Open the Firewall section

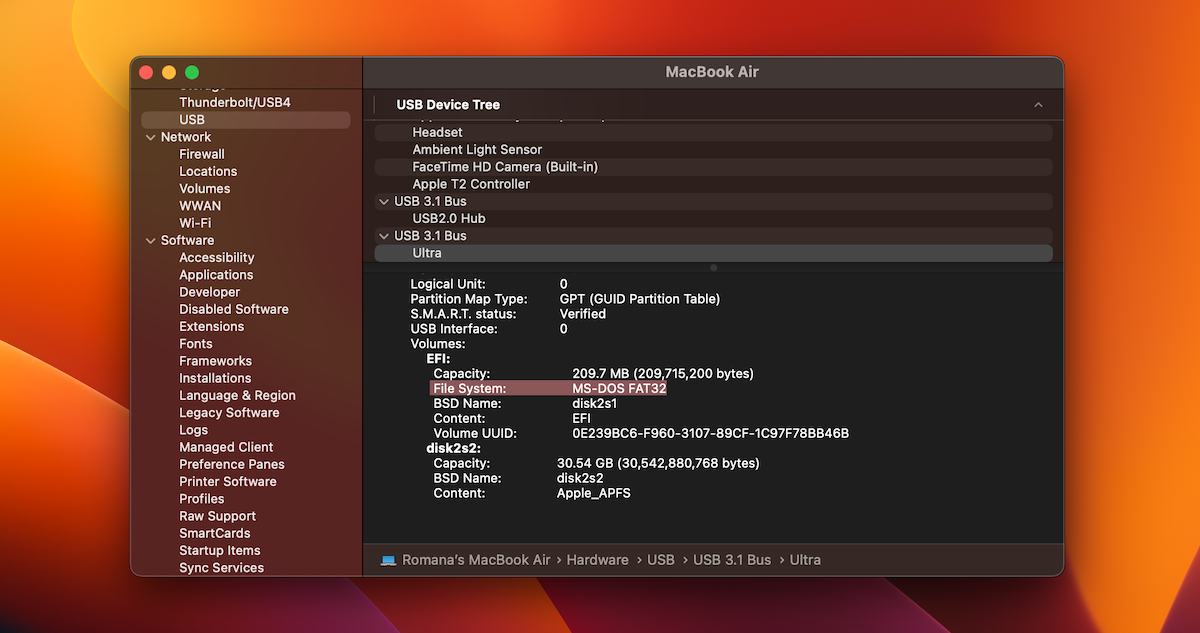202,154
